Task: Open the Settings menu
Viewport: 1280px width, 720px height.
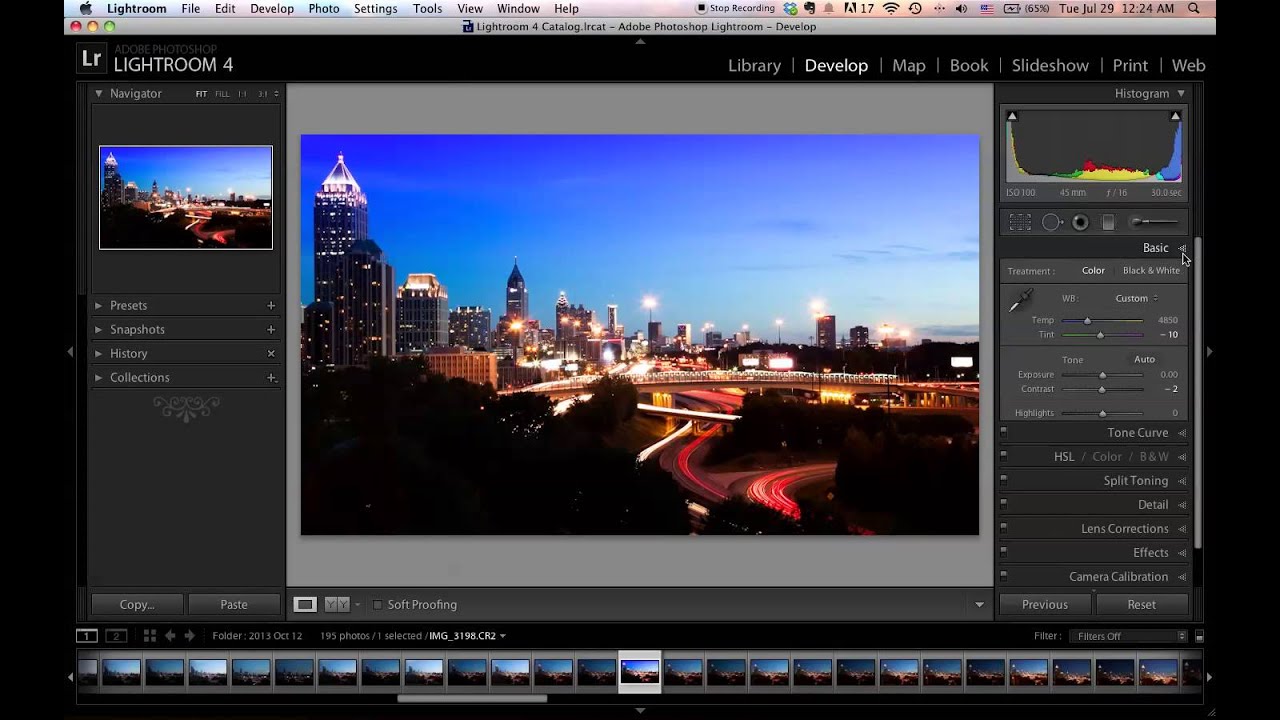Action: [x=376, y=9]
